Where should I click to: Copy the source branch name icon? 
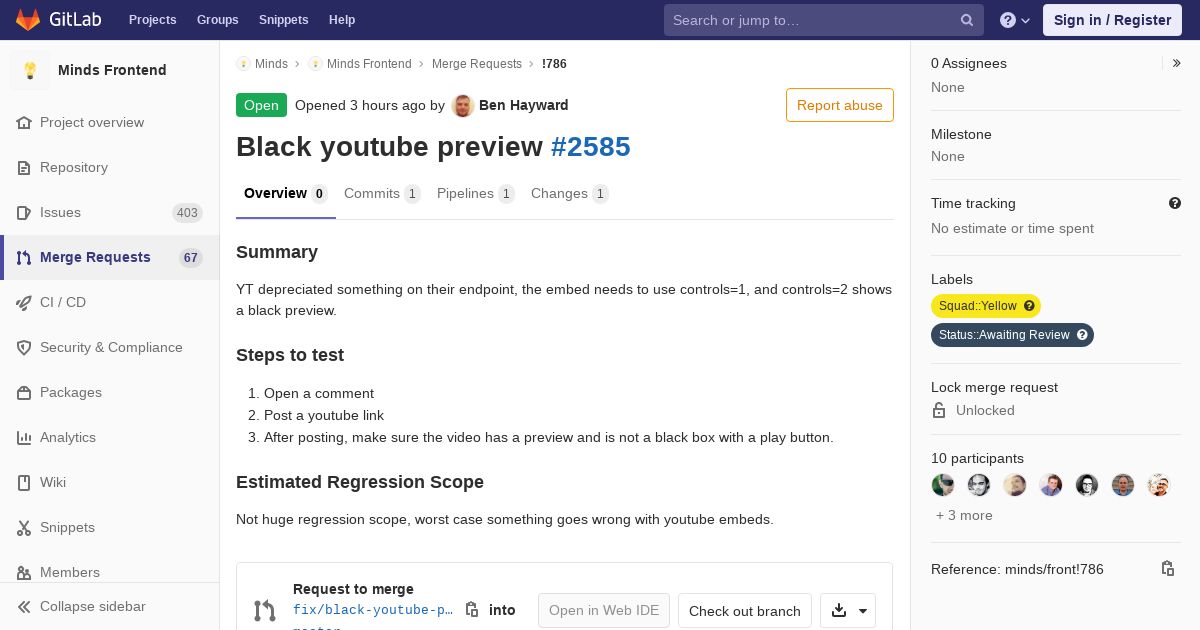[x=472, y=610]
